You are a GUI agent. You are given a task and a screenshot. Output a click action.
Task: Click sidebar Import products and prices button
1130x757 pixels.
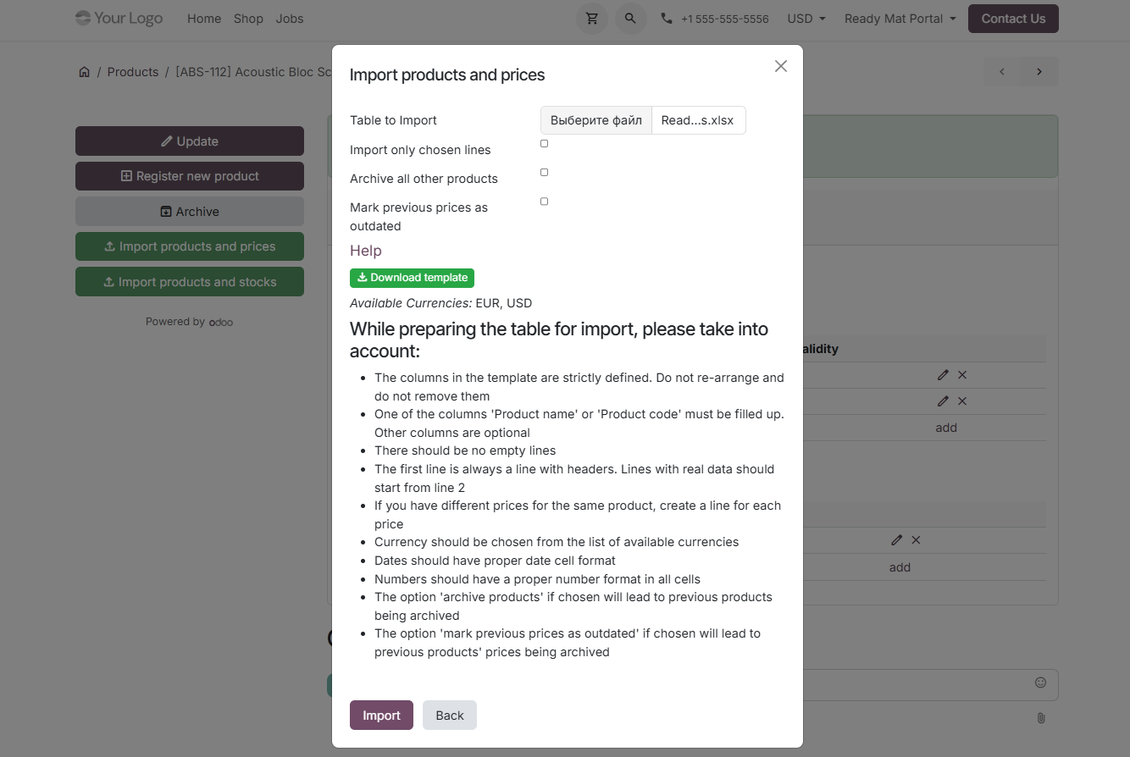coord(190,247)
